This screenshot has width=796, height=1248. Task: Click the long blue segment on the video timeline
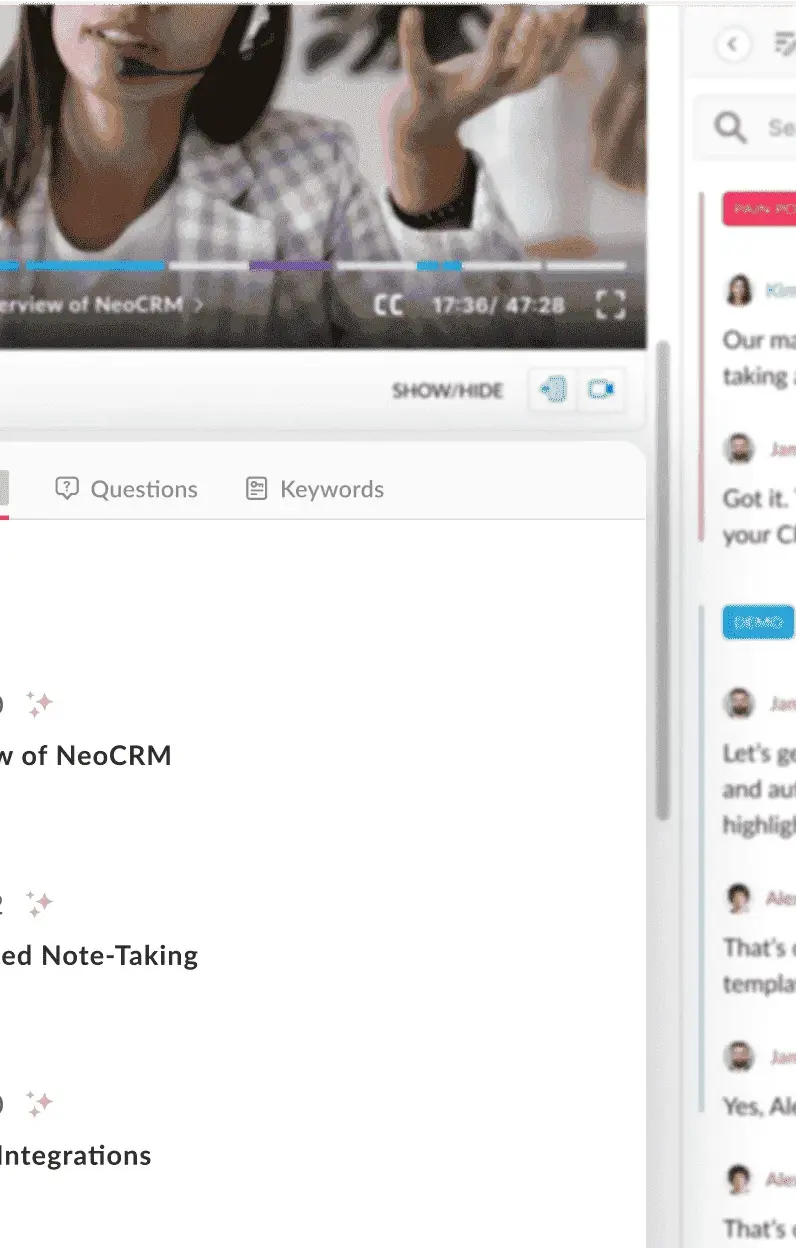click(x=95, y=266)
